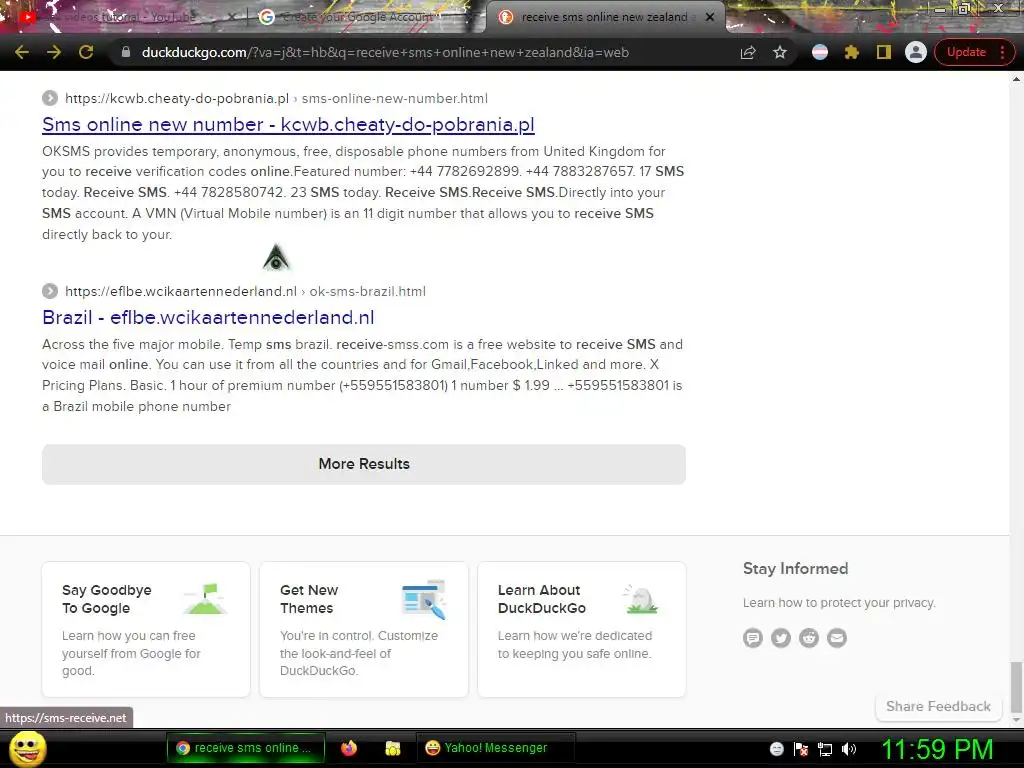Launch Firefox from the taskbar
Screen dimensions: 1024x768
click(349, 748)
